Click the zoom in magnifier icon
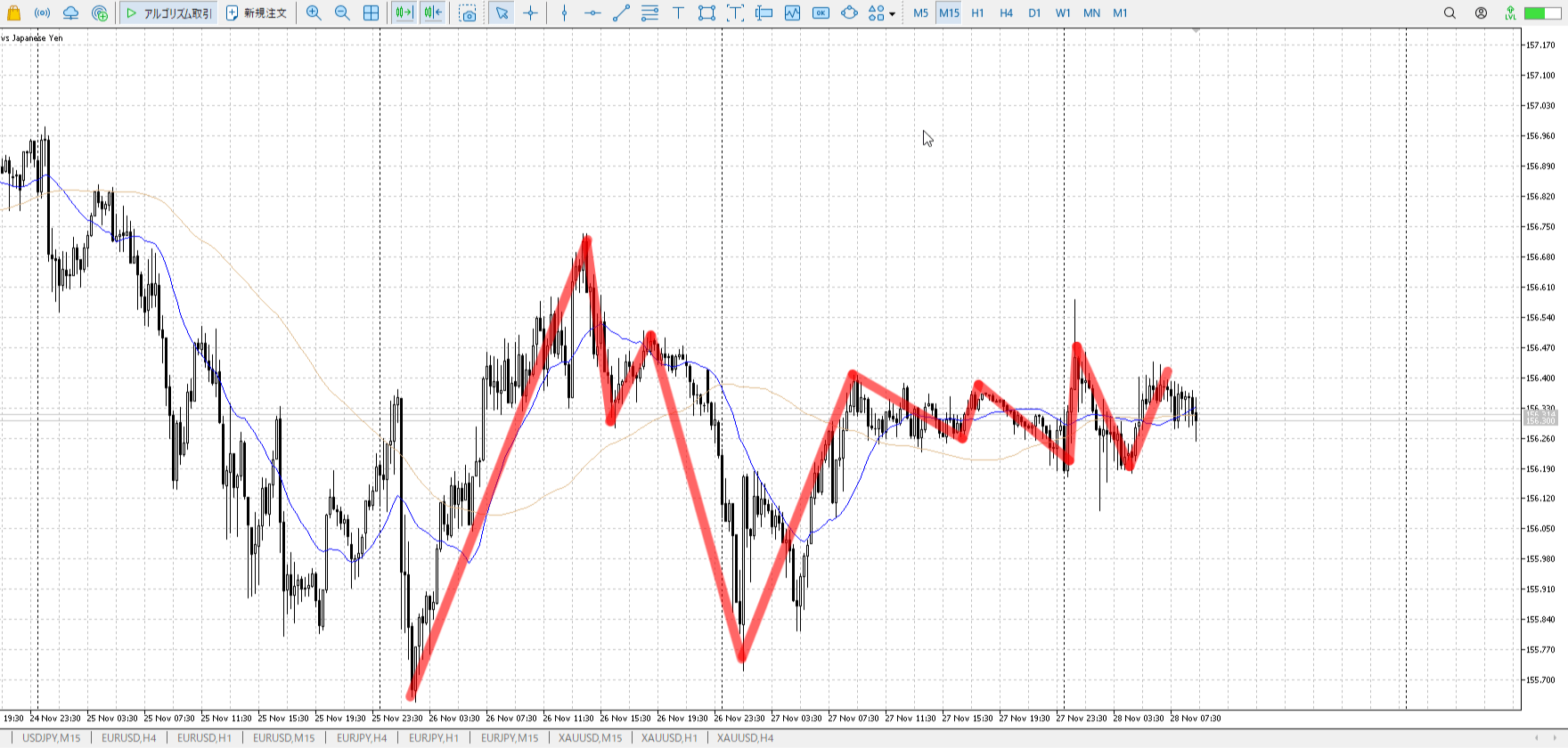 coord(314,13)
